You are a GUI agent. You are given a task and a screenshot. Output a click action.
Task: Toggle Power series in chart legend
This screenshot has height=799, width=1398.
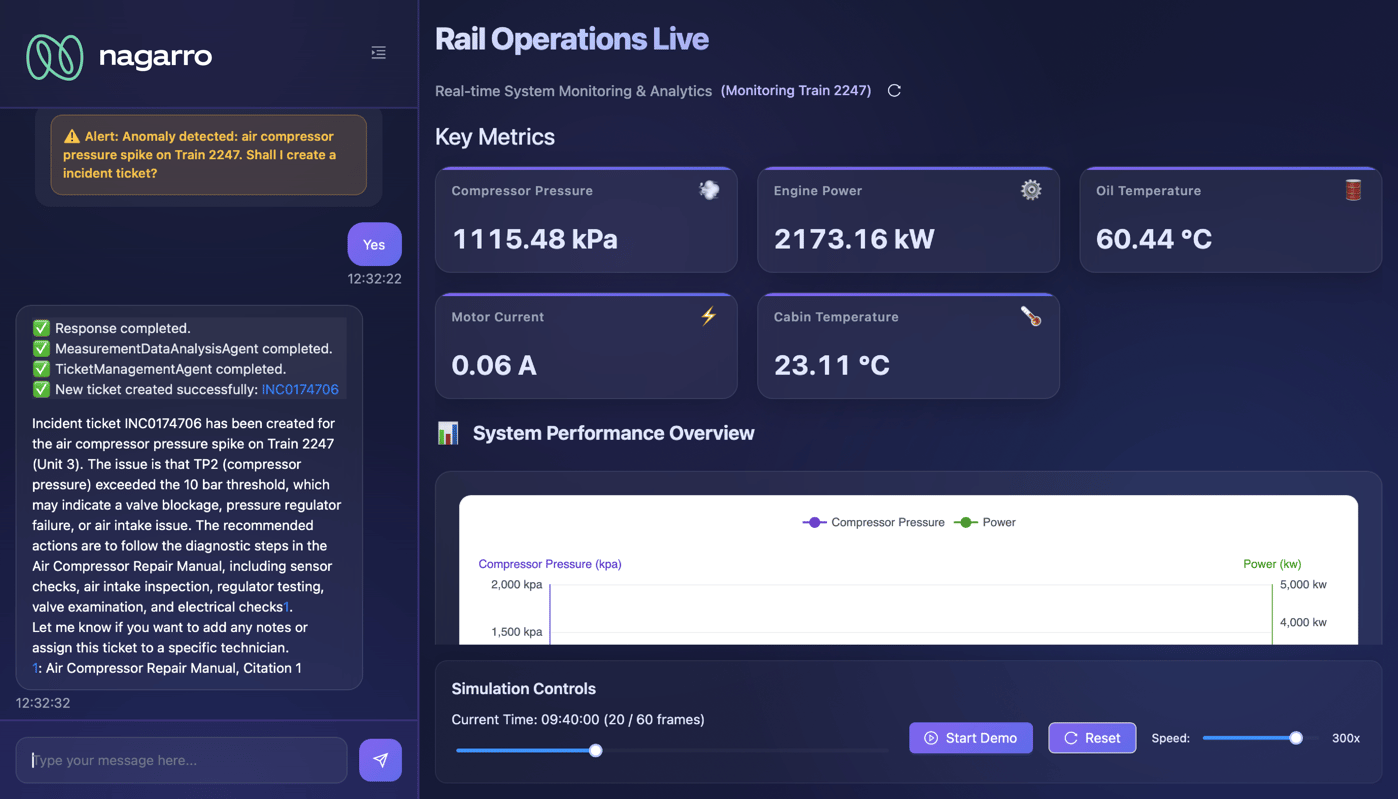pos(985,522)
